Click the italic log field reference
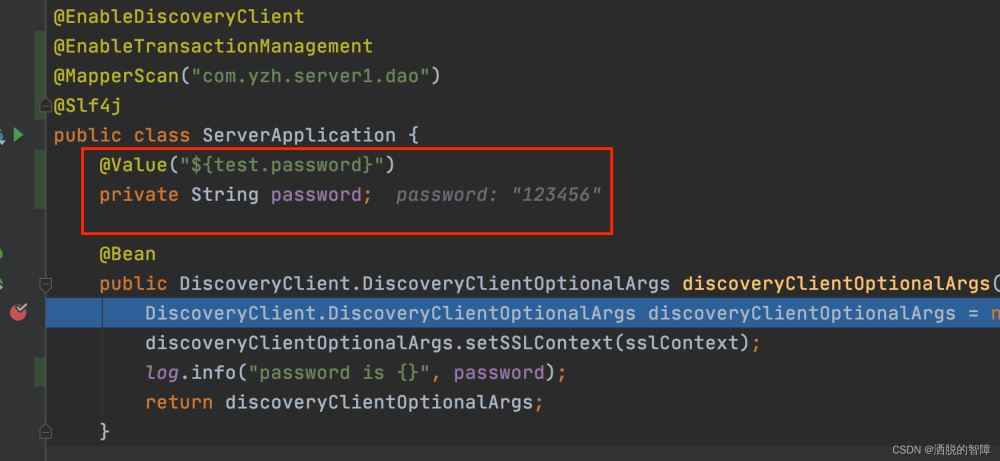1000x461 pixels. pos(163,372)
